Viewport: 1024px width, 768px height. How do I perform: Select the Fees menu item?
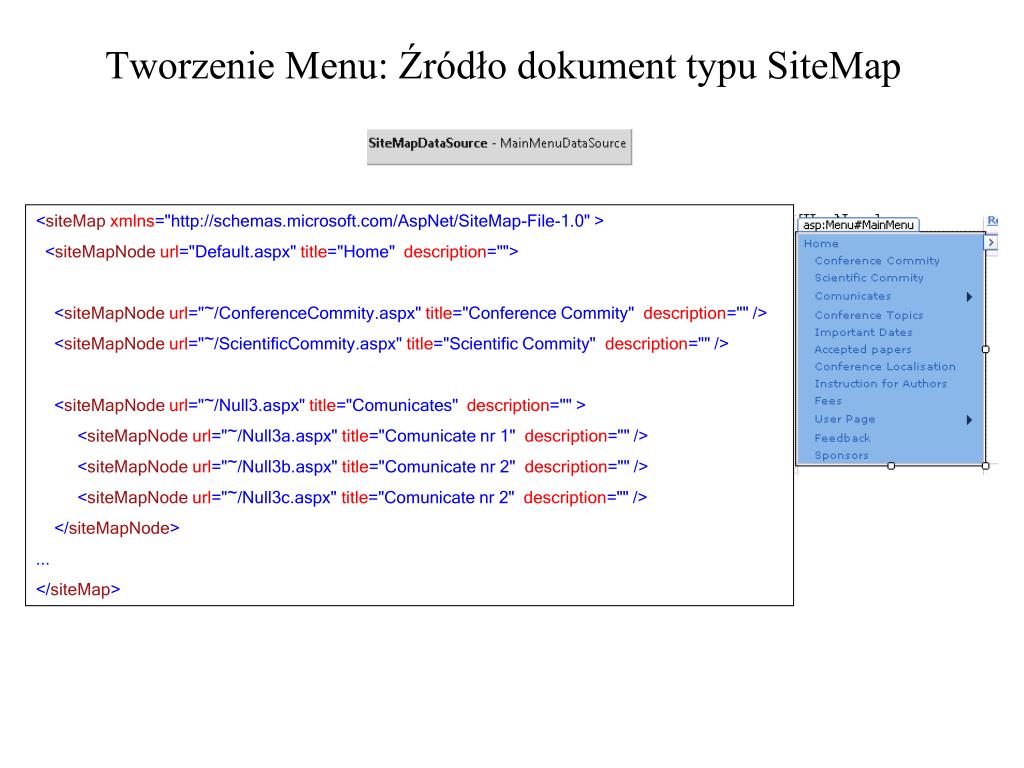coord(828,400)
